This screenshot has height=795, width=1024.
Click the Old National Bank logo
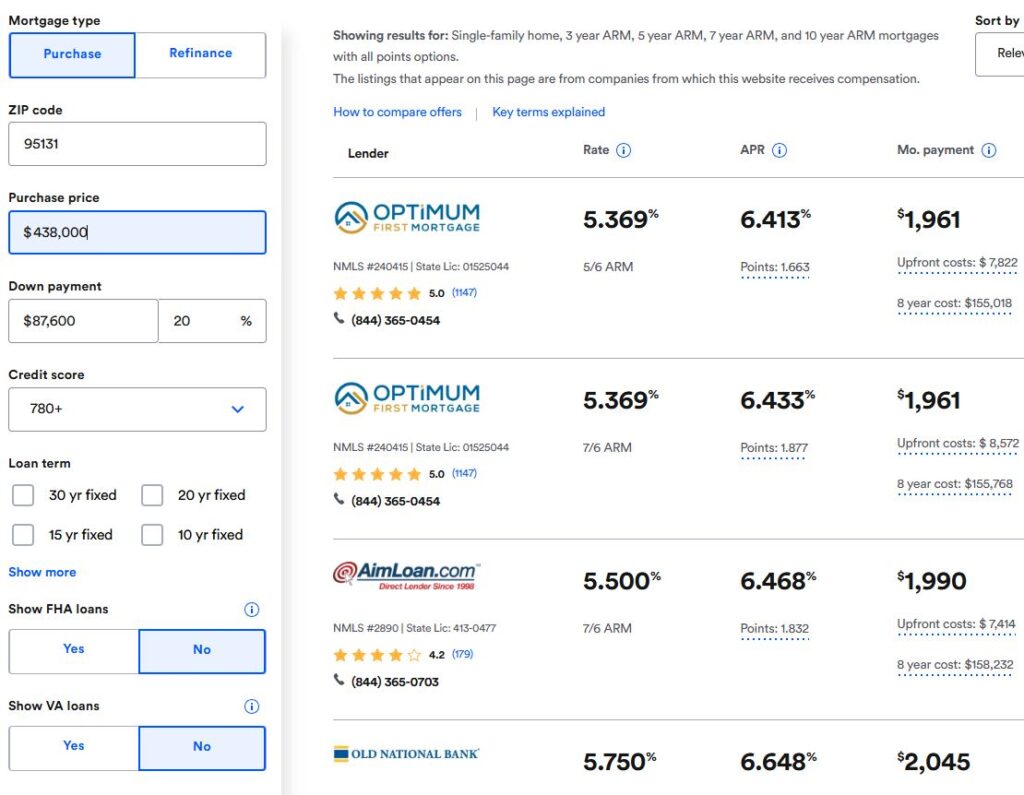click(406, 754)
